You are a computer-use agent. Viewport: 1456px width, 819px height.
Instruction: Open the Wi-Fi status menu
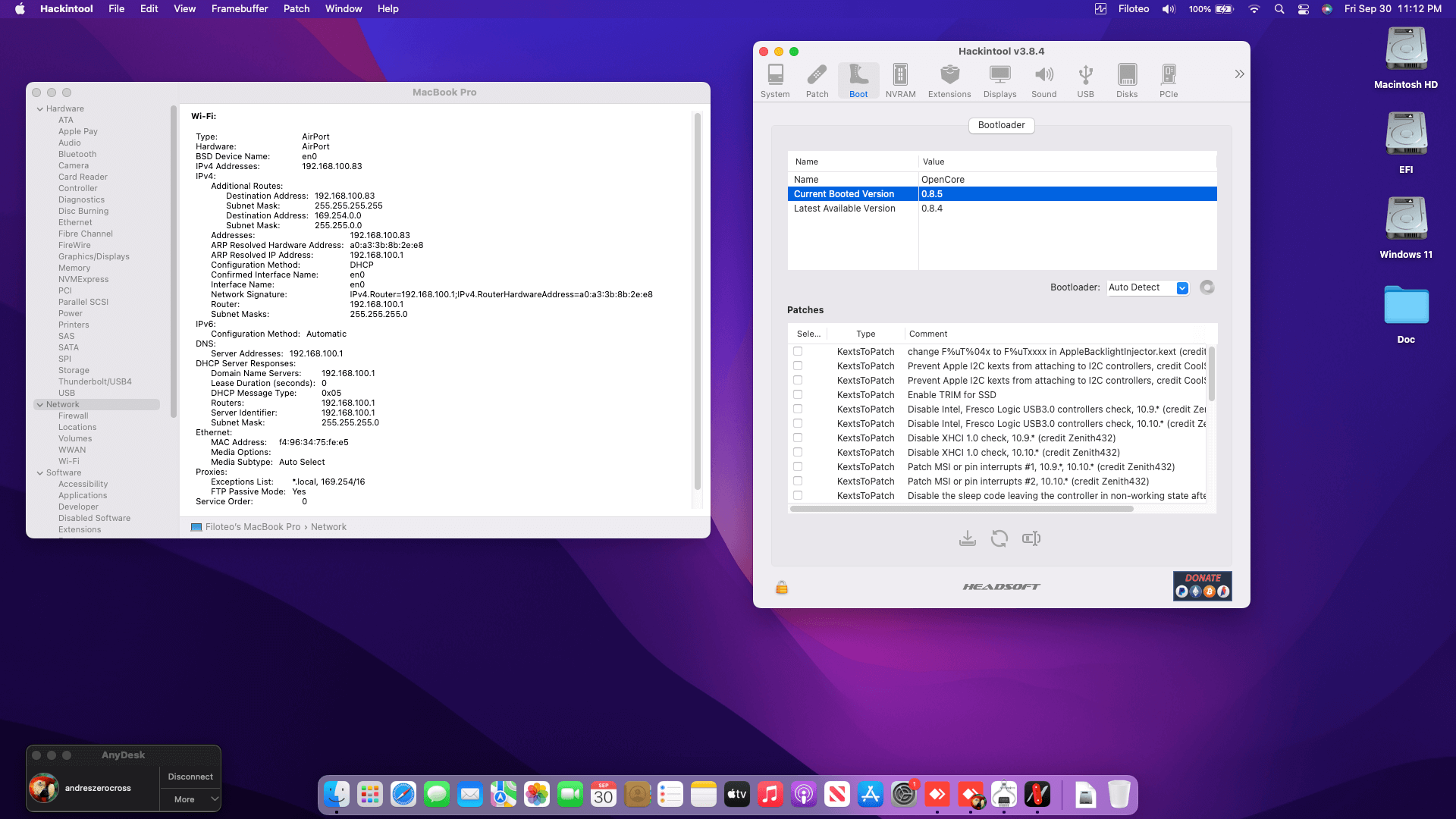(1254, 9)
